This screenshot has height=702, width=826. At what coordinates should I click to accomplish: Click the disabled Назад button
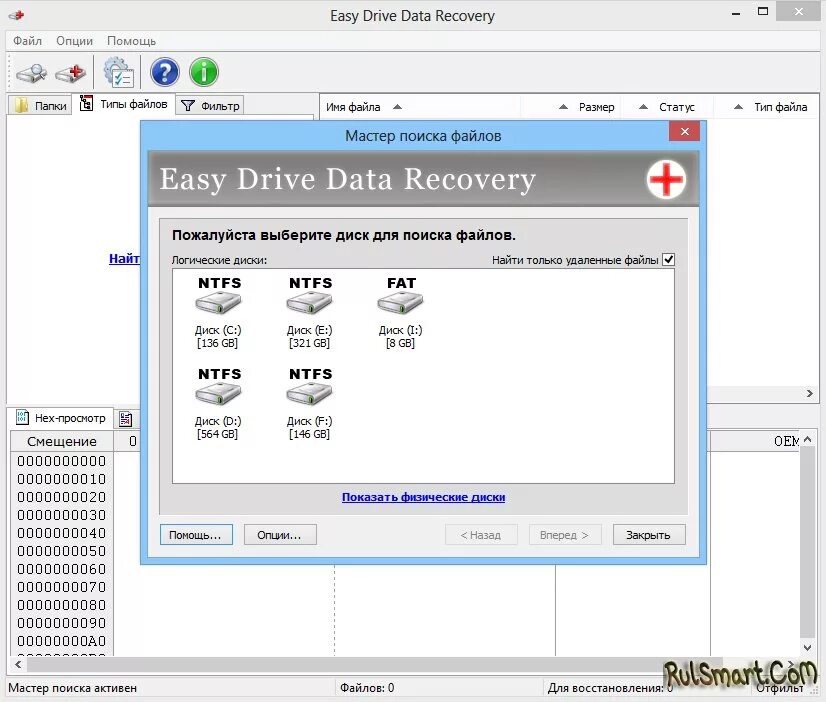pos(481,535)
